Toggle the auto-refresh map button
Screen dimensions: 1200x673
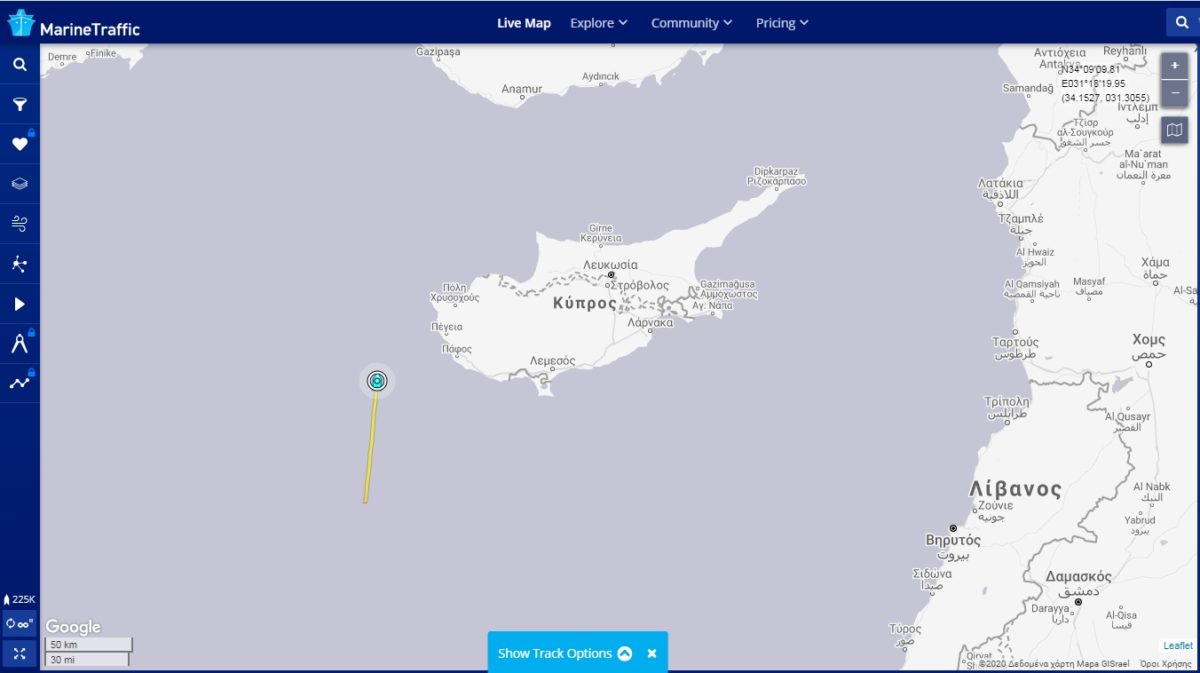pyautogui.click(x=19, y=623)
